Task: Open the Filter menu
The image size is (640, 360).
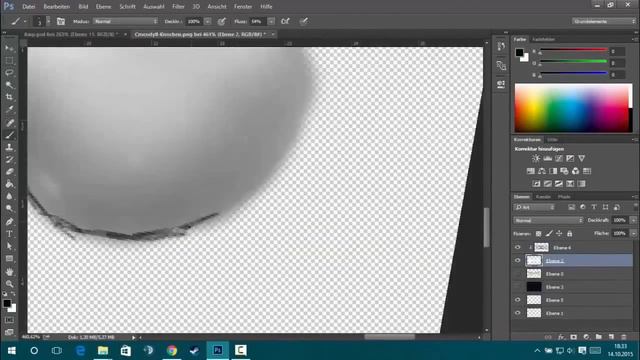Action: tap(178, 7)
